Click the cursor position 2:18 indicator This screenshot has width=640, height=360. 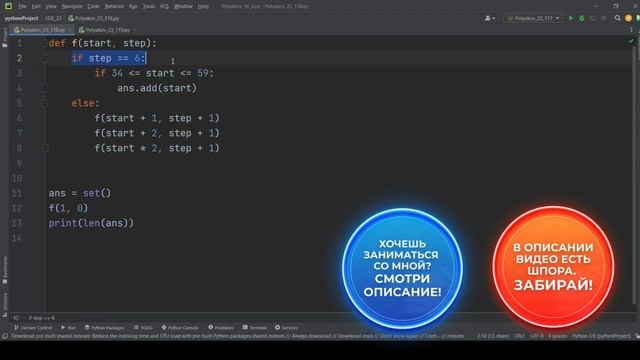(493, 336)
